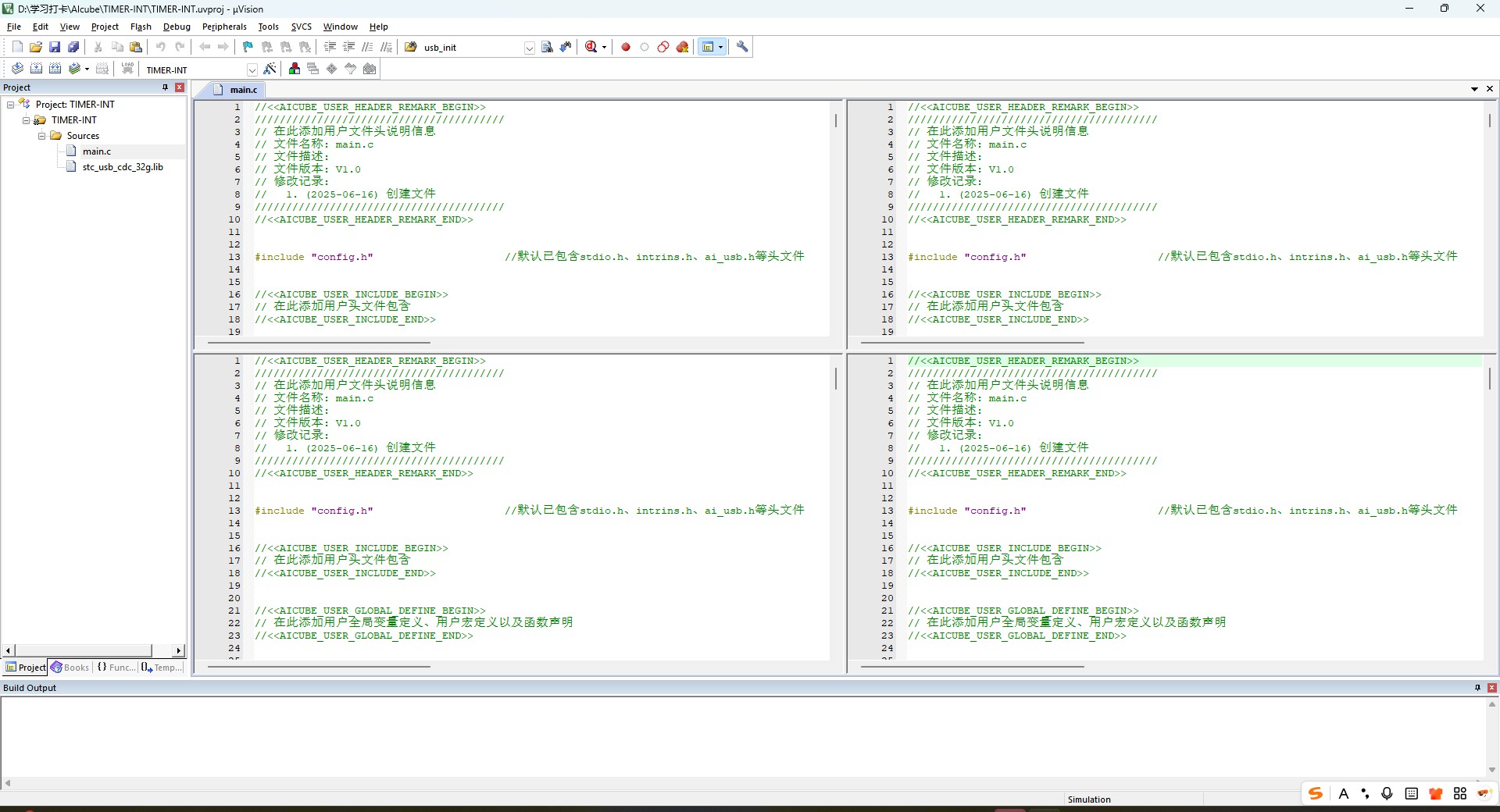Toggle bookmark with the blue flag icon
Viewport: 1500px width, 812px height.
point(248,47)
